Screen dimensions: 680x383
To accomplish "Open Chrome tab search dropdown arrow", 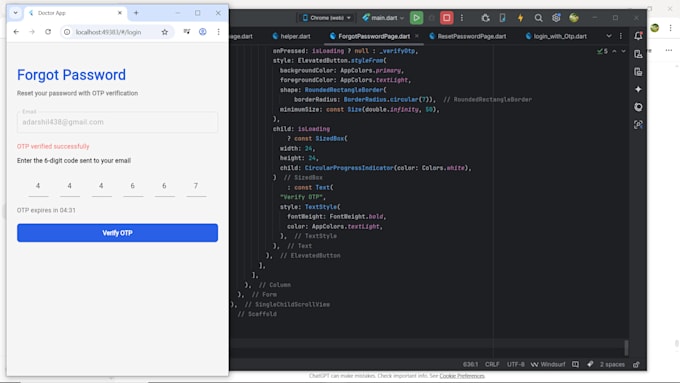I will click(16, 13).
